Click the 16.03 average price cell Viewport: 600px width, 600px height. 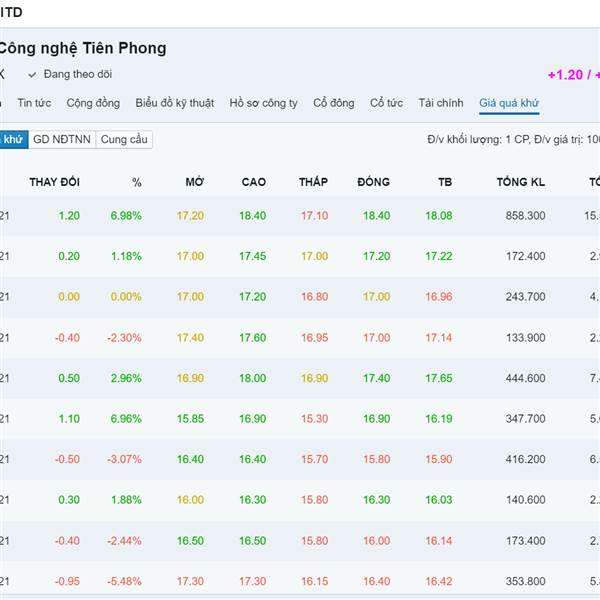439,499
